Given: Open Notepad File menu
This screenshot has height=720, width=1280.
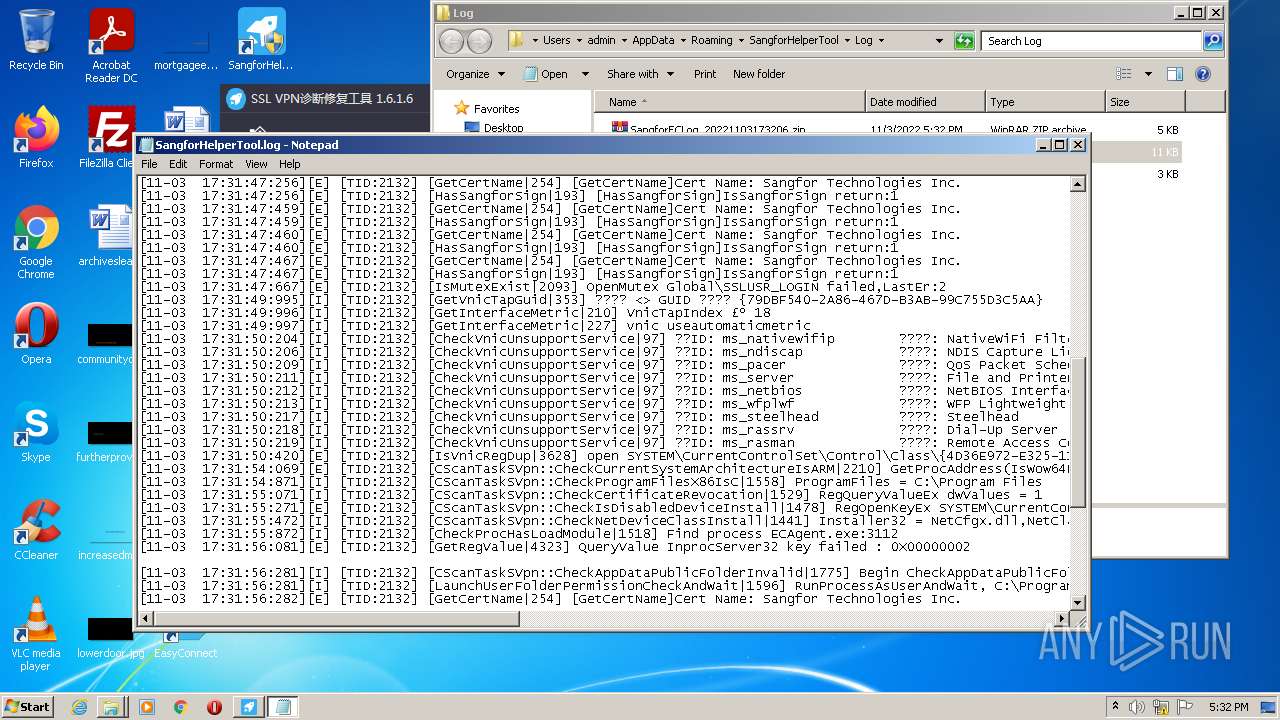Looking at the screenshot, I should [149, 164].
